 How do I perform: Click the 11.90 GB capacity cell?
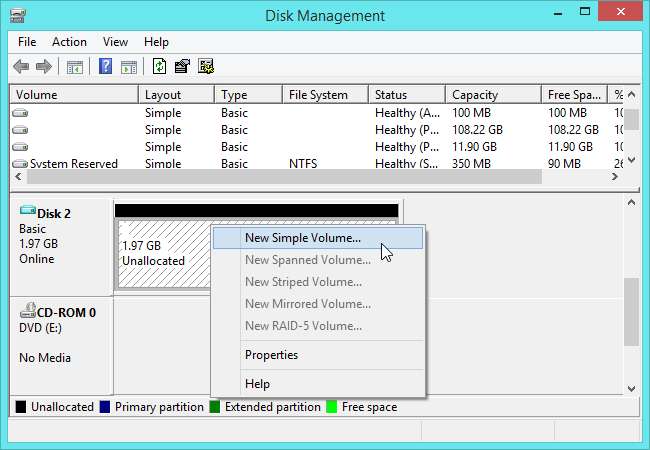[x=474, y=147]
